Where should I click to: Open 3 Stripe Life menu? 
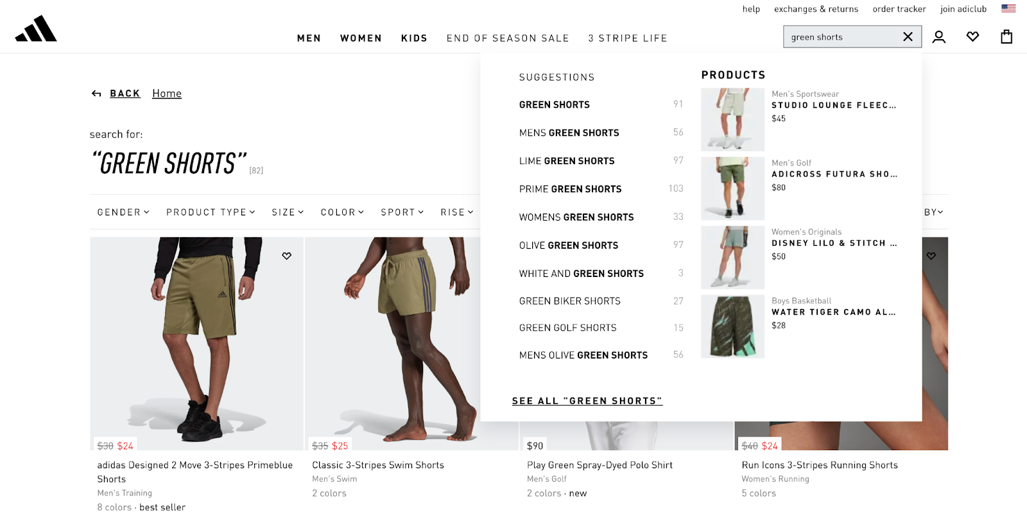(627, 38)
